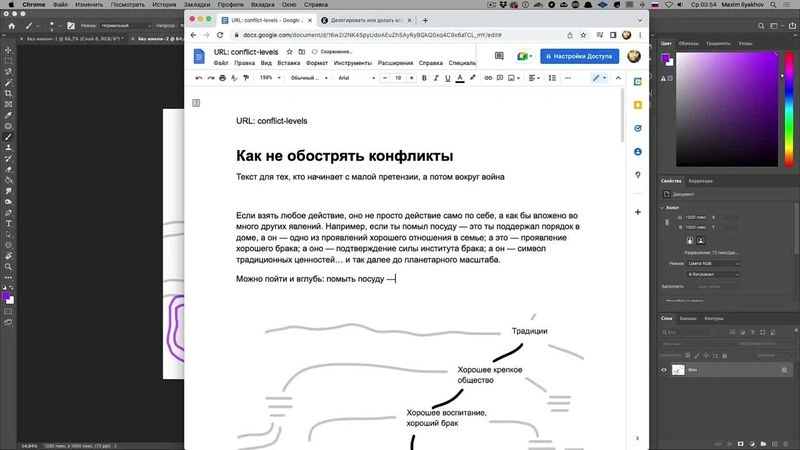This screenshot has width=800, height=450.
Task: Show the document outline in Docs
Action: 196,103
